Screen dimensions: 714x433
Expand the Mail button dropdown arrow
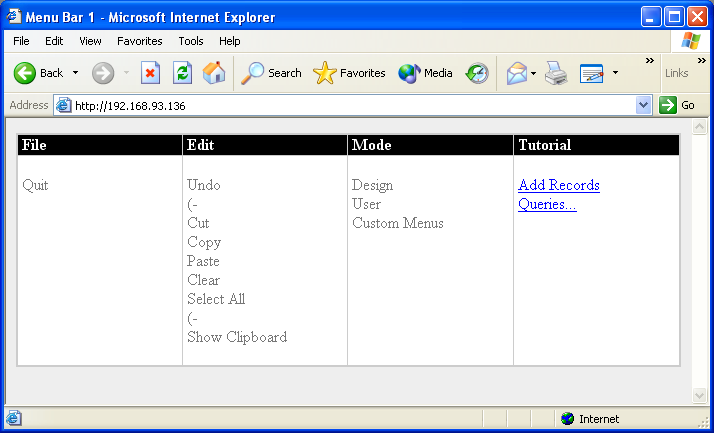pos(534,73)
